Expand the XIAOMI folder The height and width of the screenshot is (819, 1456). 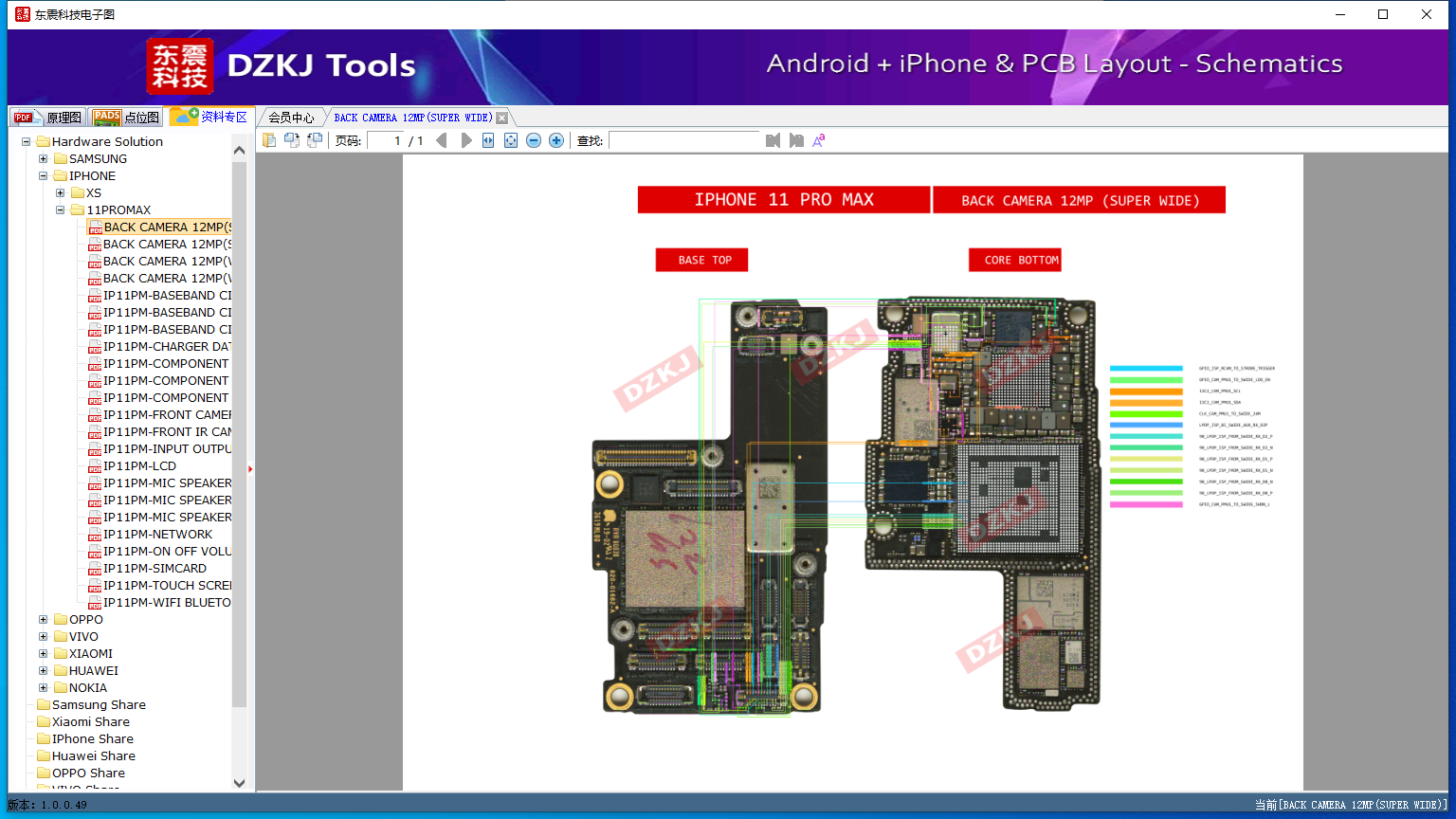44,654
